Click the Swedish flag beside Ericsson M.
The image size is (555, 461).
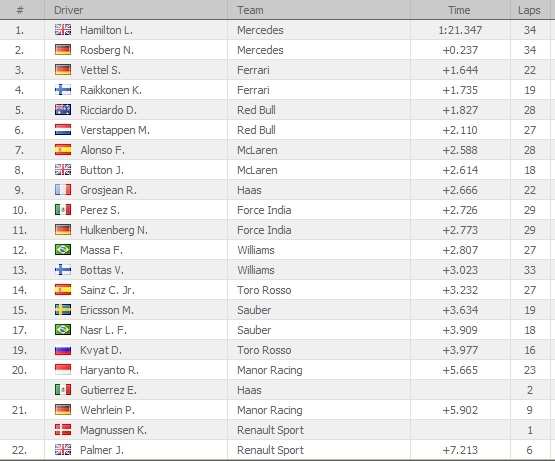click(x=63, y=310)
